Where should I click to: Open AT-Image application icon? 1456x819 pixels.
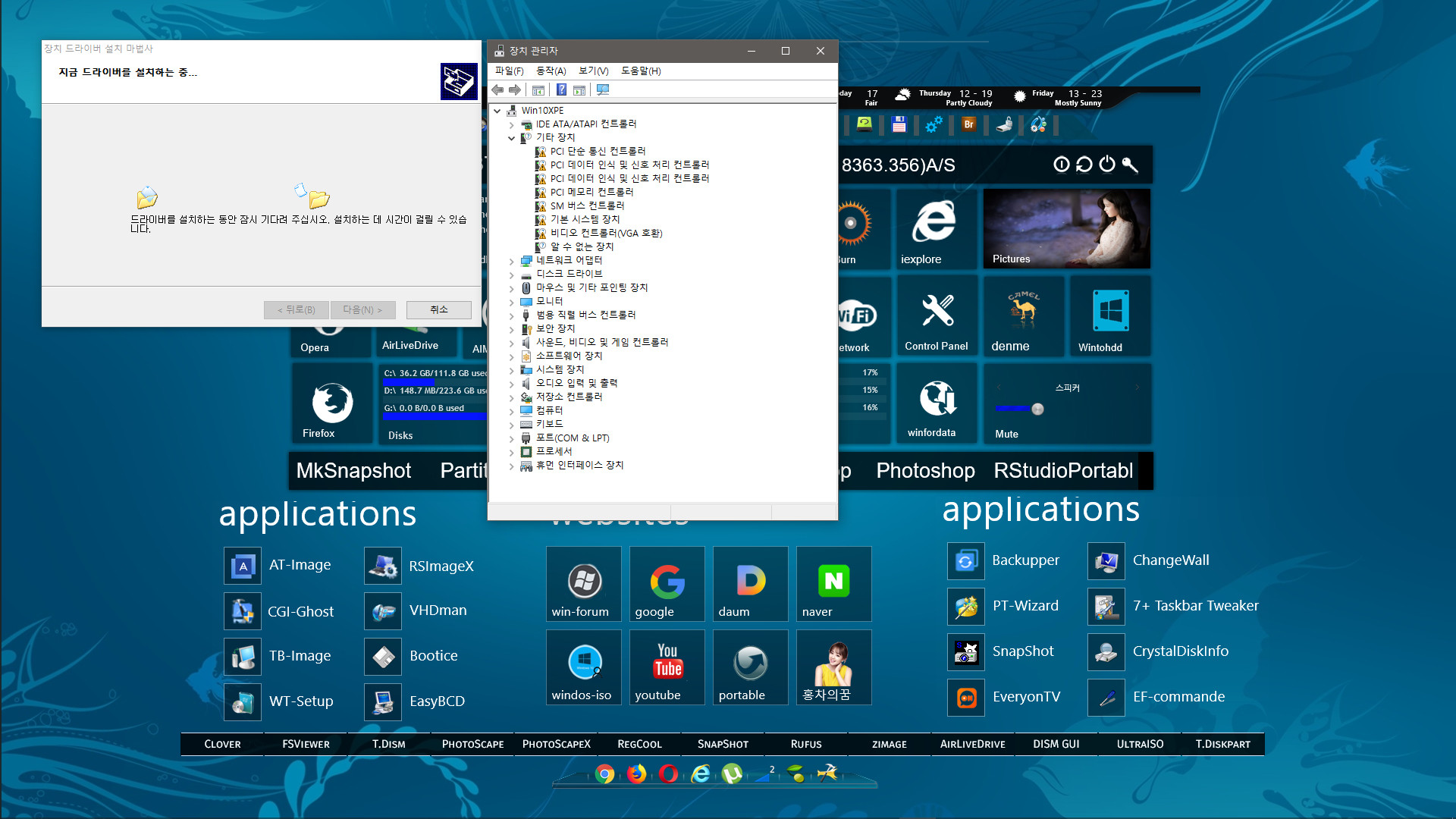[x=243, y=566]
